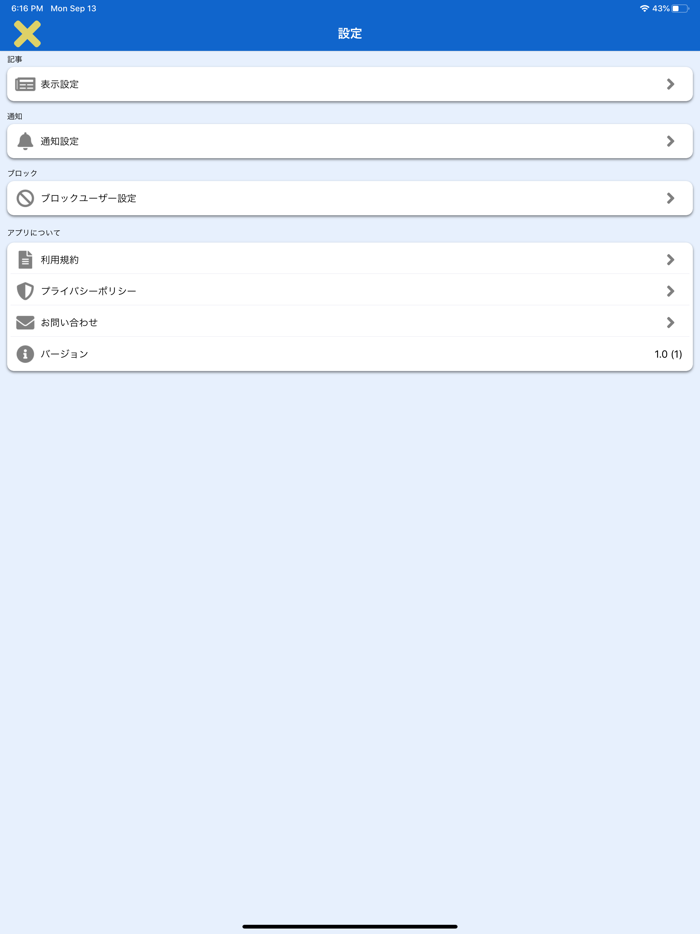Tap the envelope icon for inquiries

click(25, 323)
